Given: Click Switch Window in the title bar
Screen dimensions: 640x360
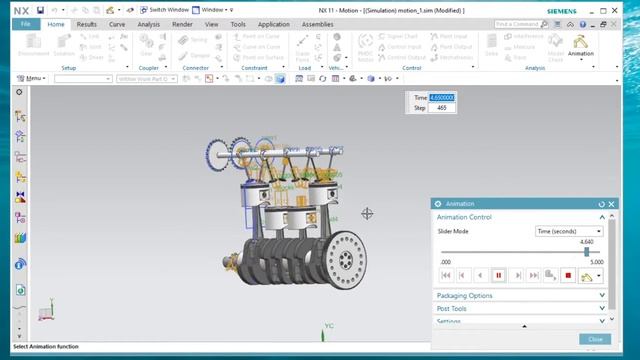Looking at the screenshot, I should click(164, 10).
